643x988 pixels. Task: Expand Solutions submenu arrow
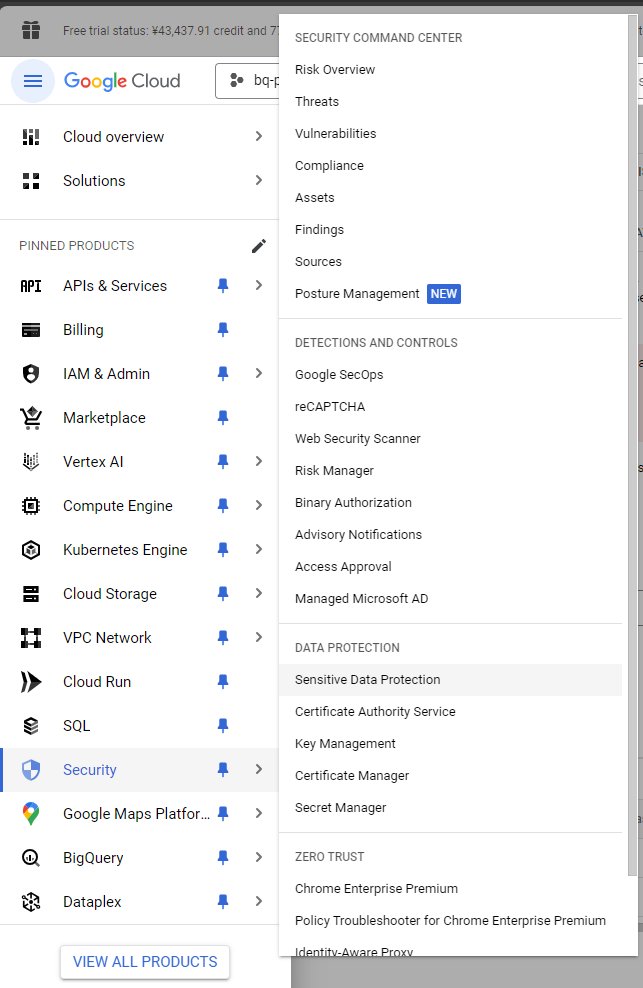(x=258, y=180)
